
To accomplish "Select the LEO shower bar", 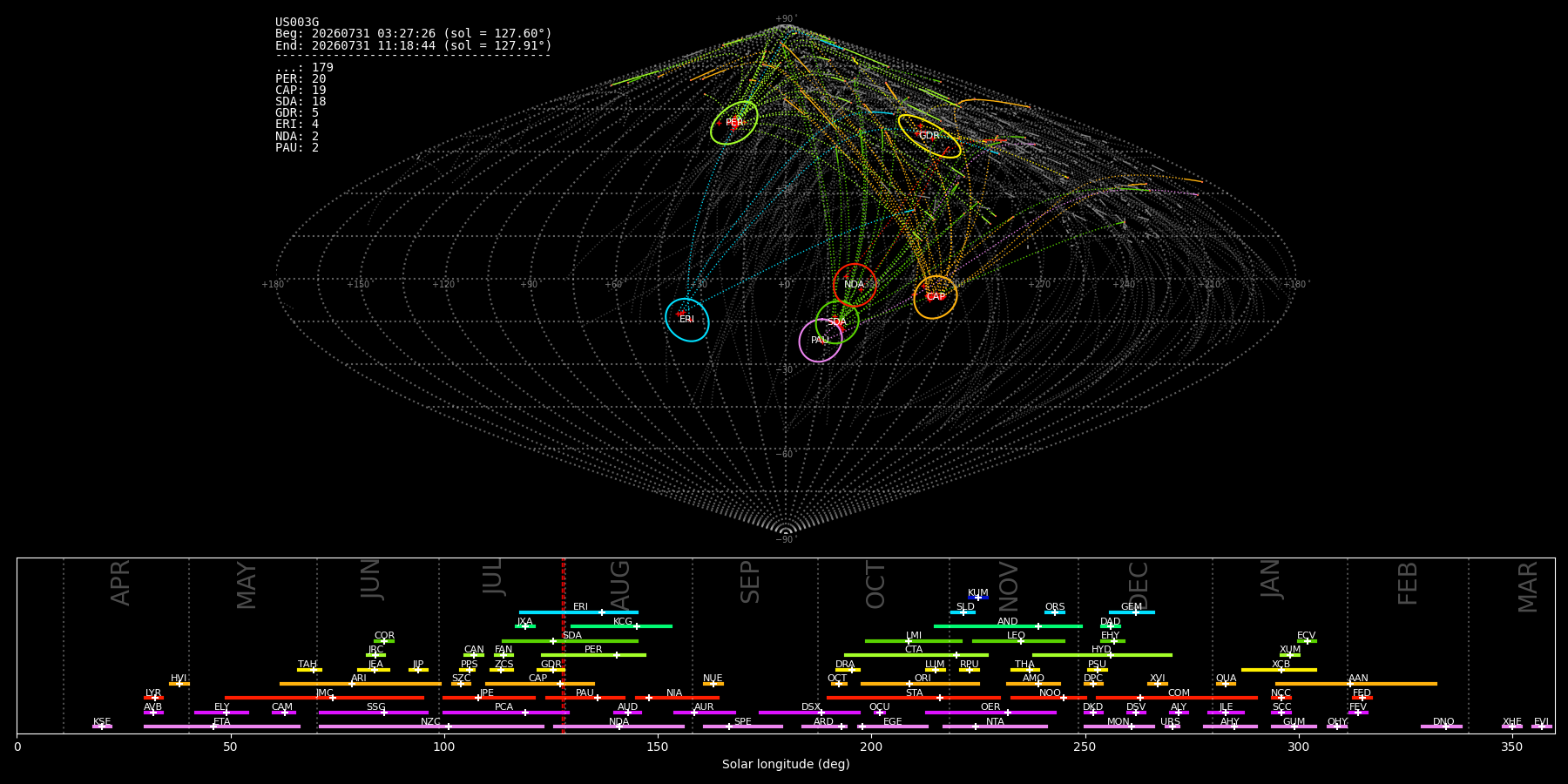I will (x=1018, y=641).
